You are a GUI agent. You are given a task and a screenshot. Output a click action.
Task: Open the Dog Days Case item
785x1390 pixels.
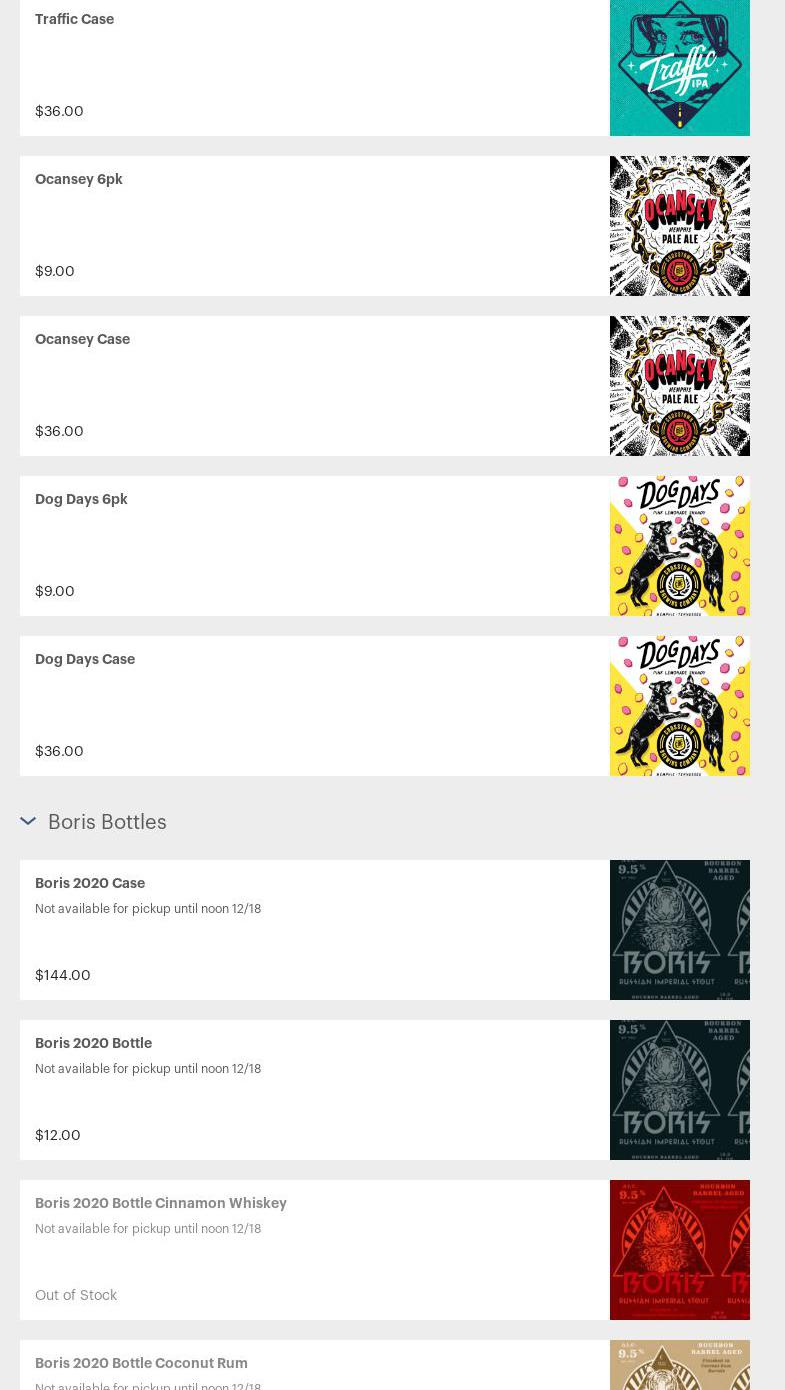pos(85,659)
